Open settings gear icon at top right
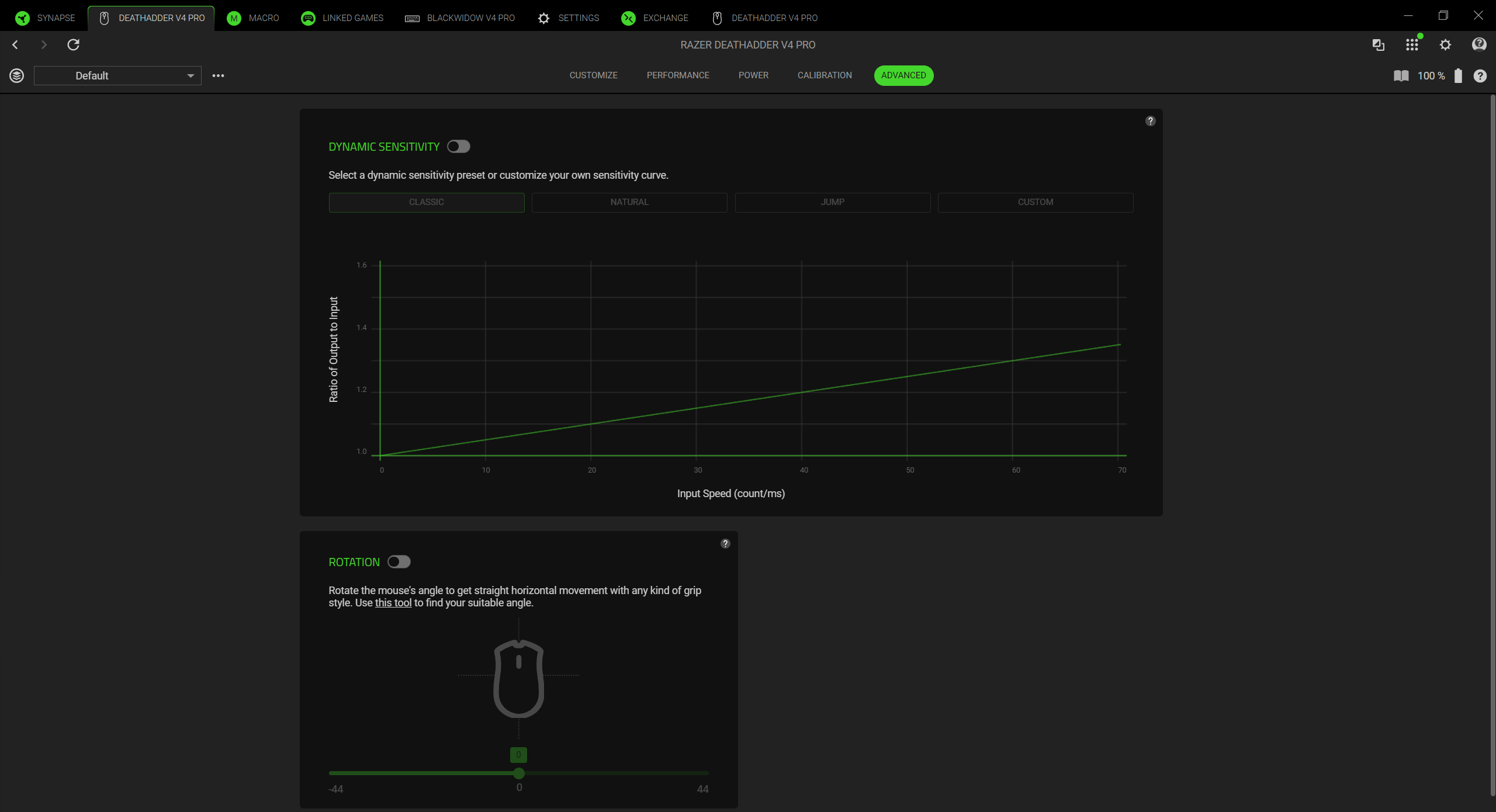This screenshot has height=812, width=1496. click(x=1445, y=45)
